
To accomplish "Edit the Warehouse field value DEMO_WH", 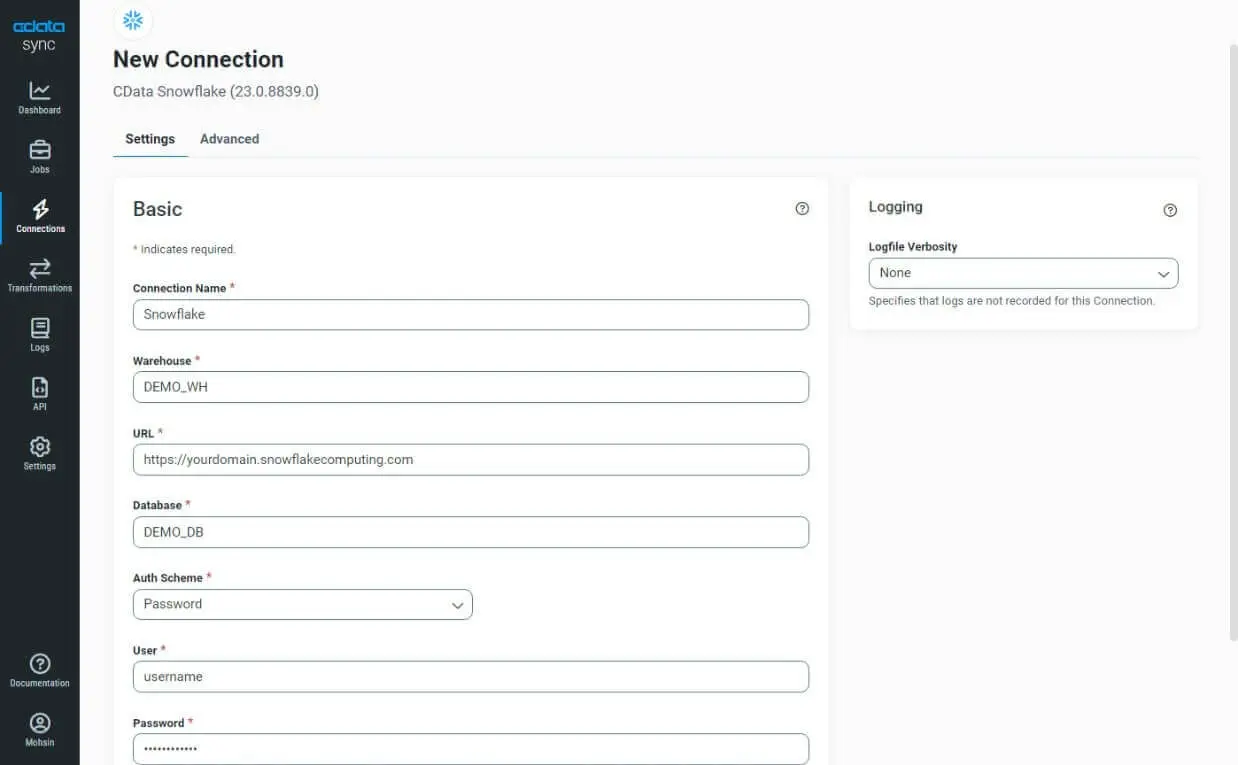I will pyautogui.click(x=470, y=387).
